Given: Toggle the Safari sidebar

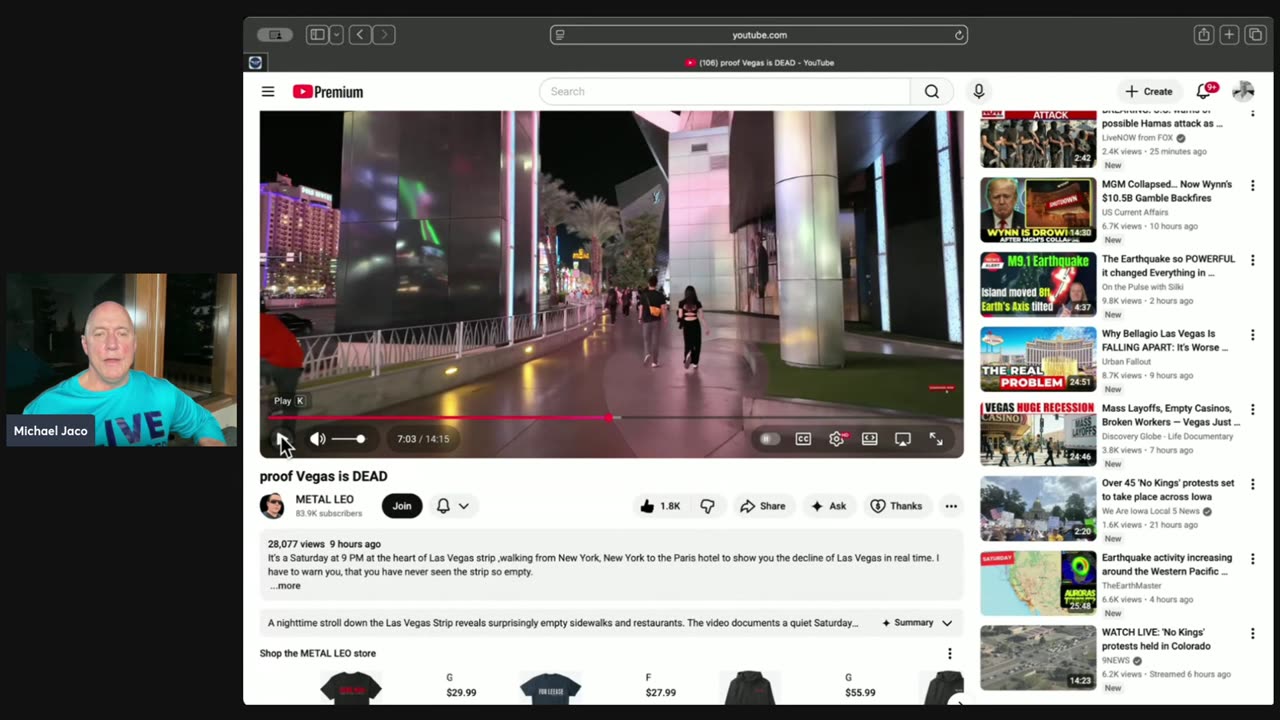Looking at the screenshot, I should point(317,35).
